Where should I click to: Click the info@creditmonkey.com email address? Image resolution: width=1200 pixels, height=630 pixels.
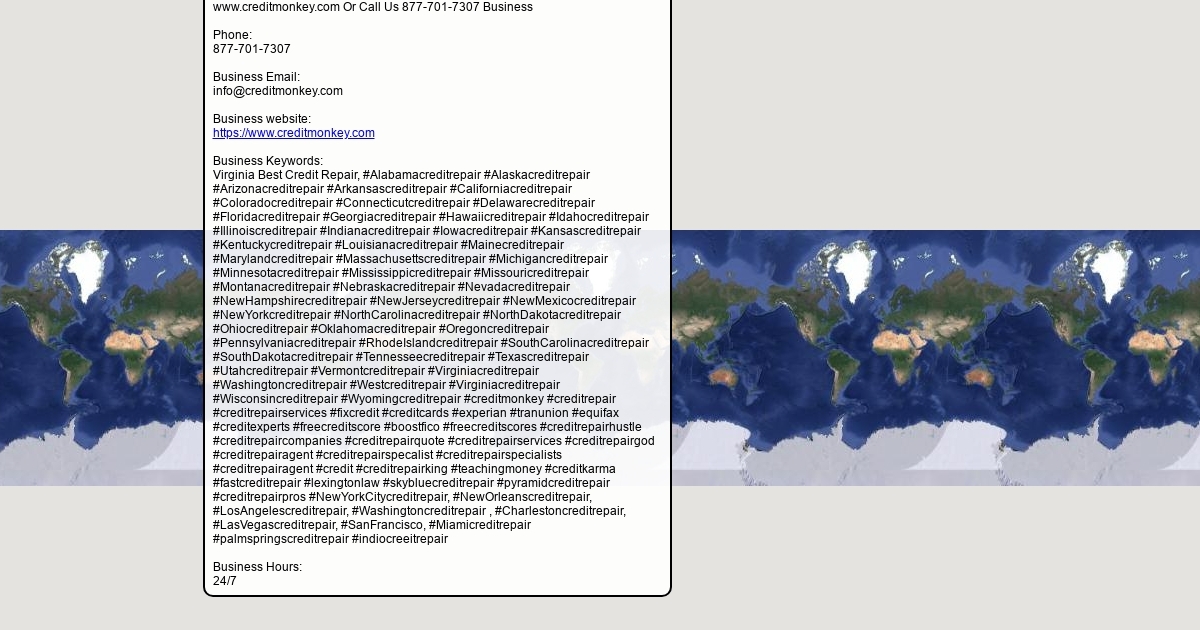click(x=277, y=91)
